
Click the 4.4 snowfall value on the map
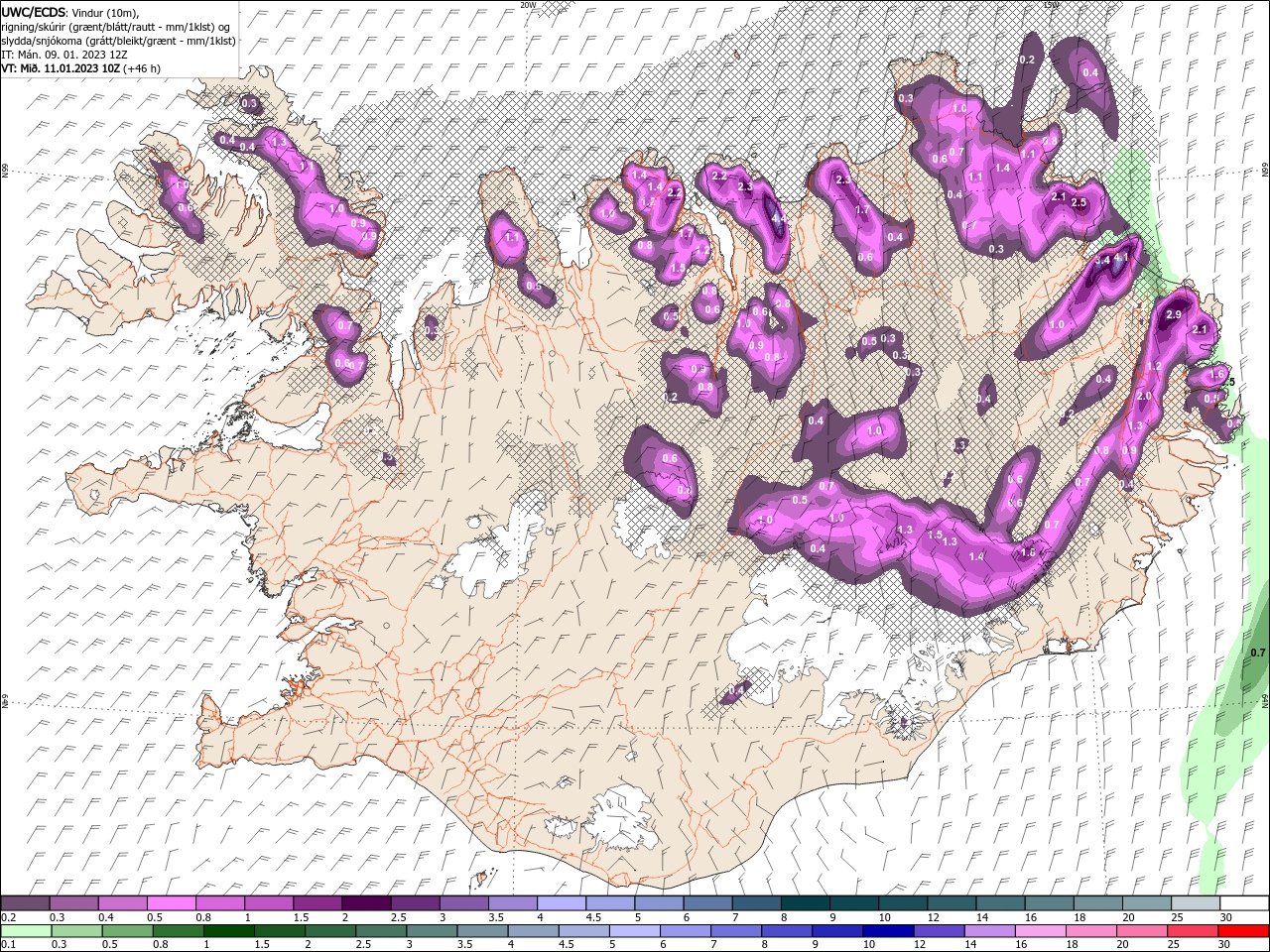click(x=779, y=217)
